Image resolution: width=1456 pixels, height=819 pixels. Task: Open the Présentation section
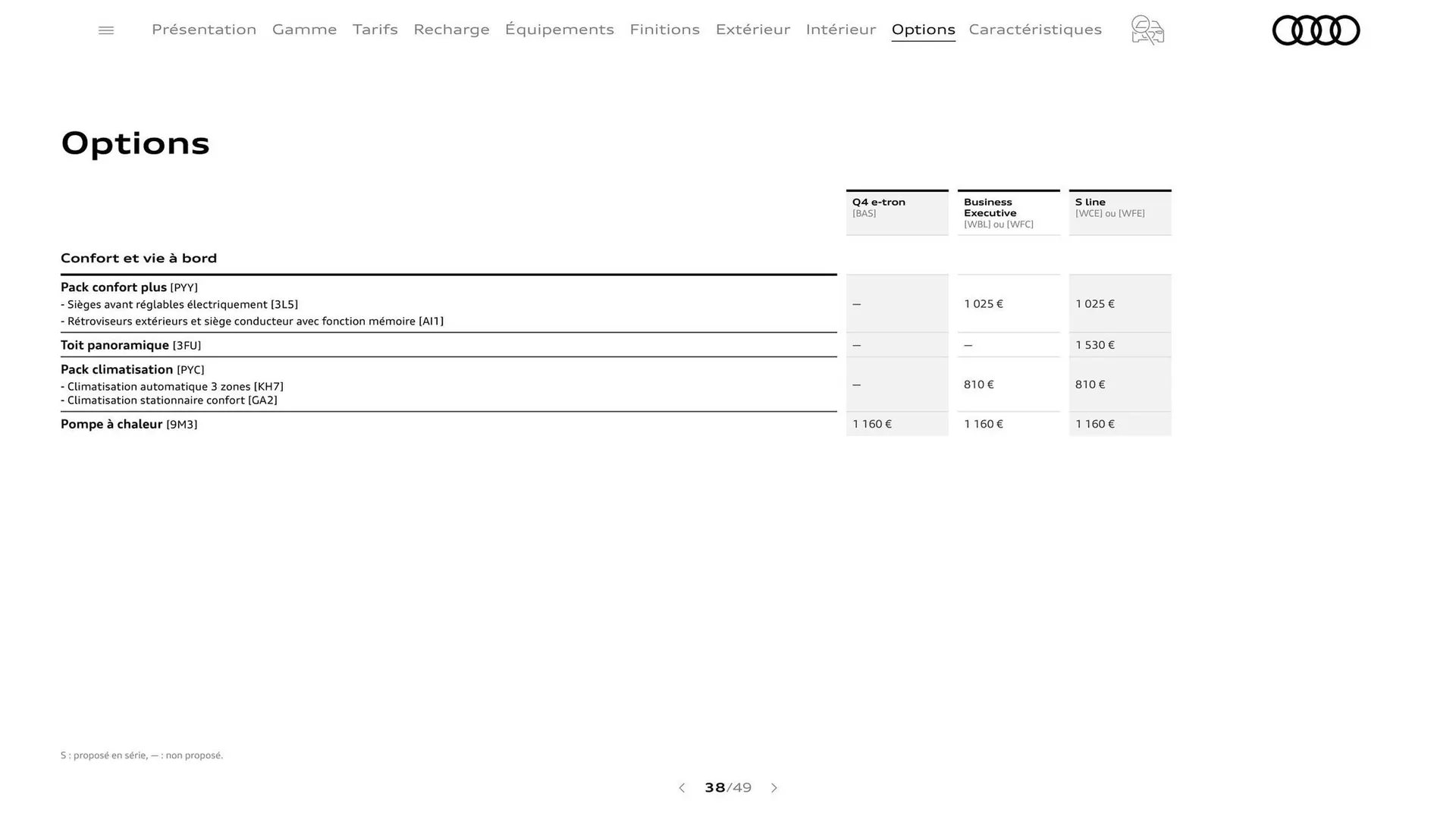point(203,30)
